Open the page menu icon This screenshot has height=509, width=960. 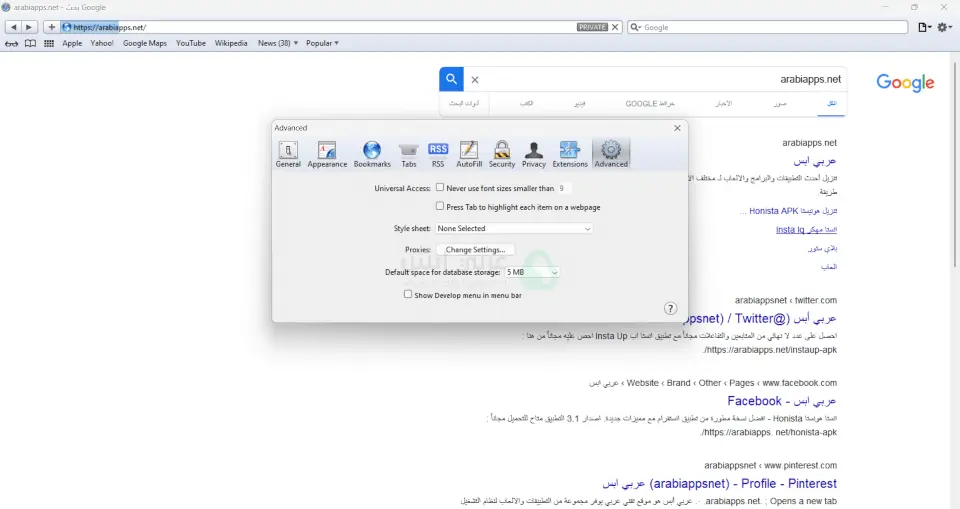[x=924, y=27]
